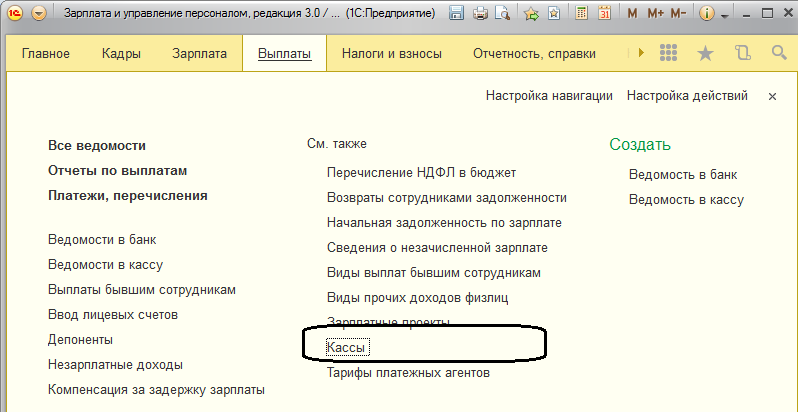Open the functions menu grid icon
798x412 pixels.
coord(667,52)
